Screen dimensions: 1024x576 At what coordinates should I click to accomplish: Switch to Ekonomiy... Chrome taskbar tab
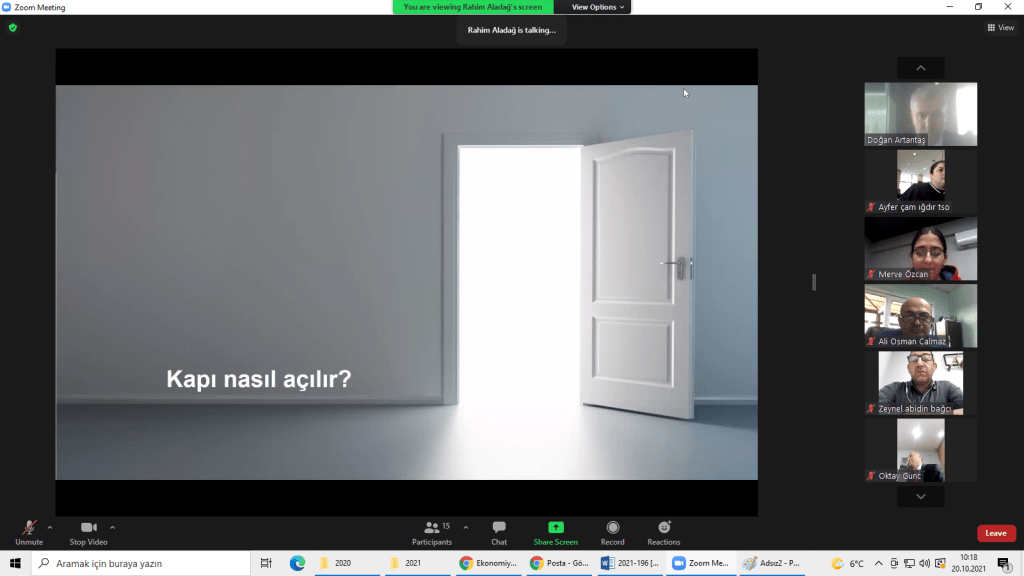(x=489, y=563)
